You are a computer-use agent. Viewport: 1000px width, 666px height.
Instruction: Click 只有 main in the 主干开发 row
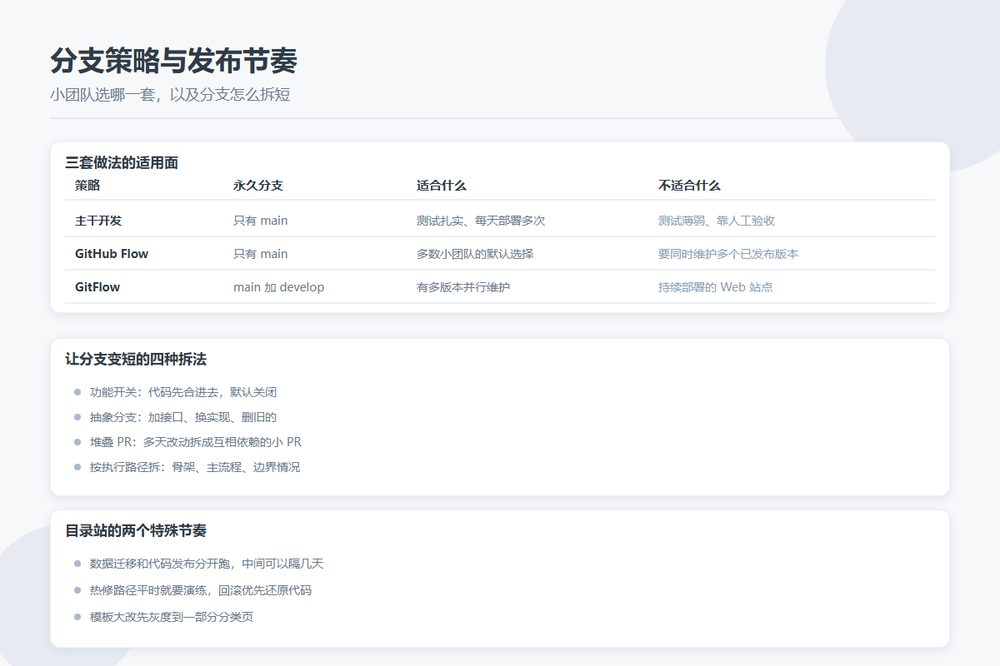260,221
